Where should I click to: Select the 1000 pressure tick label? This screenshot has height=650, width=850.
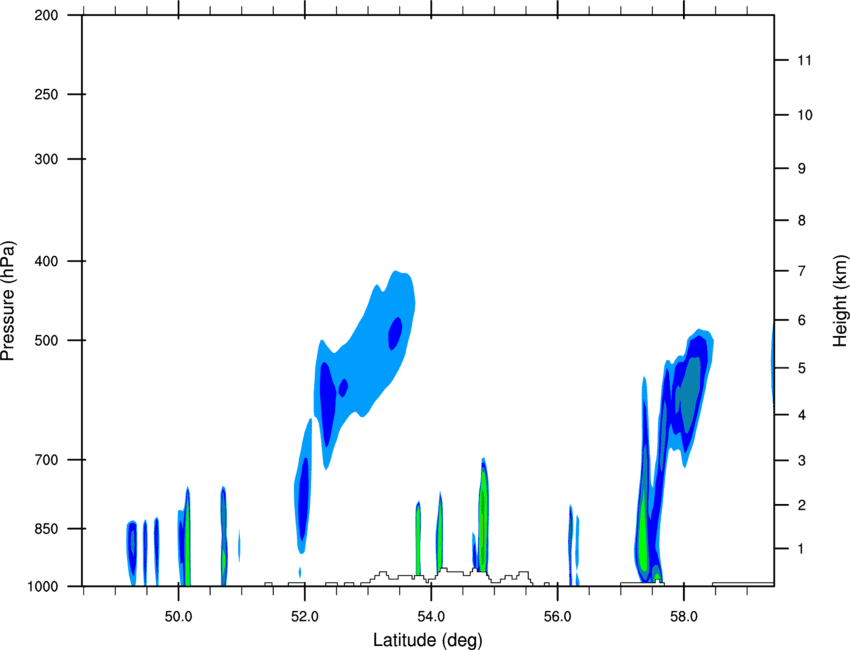(x=42, y=587)
